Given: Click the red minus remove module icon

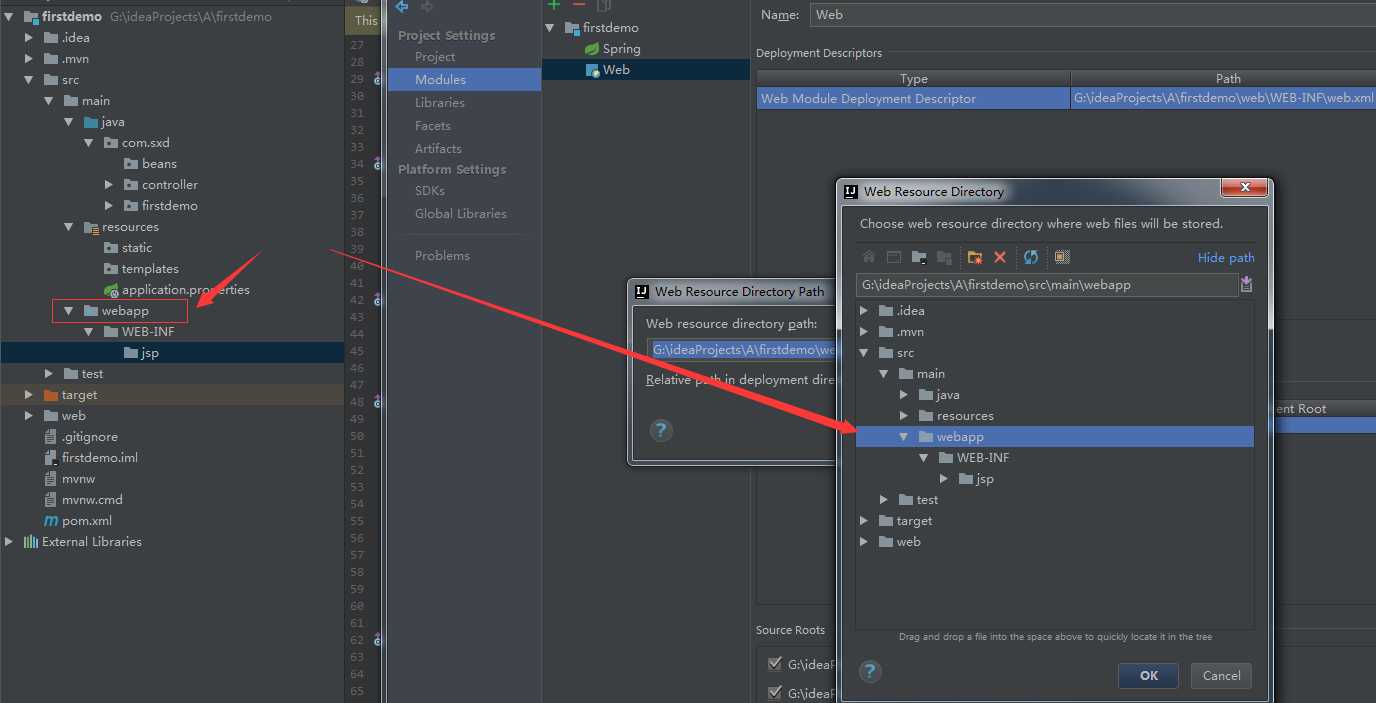Looking at the screenshot, I should pyautogui.click(x=579, y=5).
